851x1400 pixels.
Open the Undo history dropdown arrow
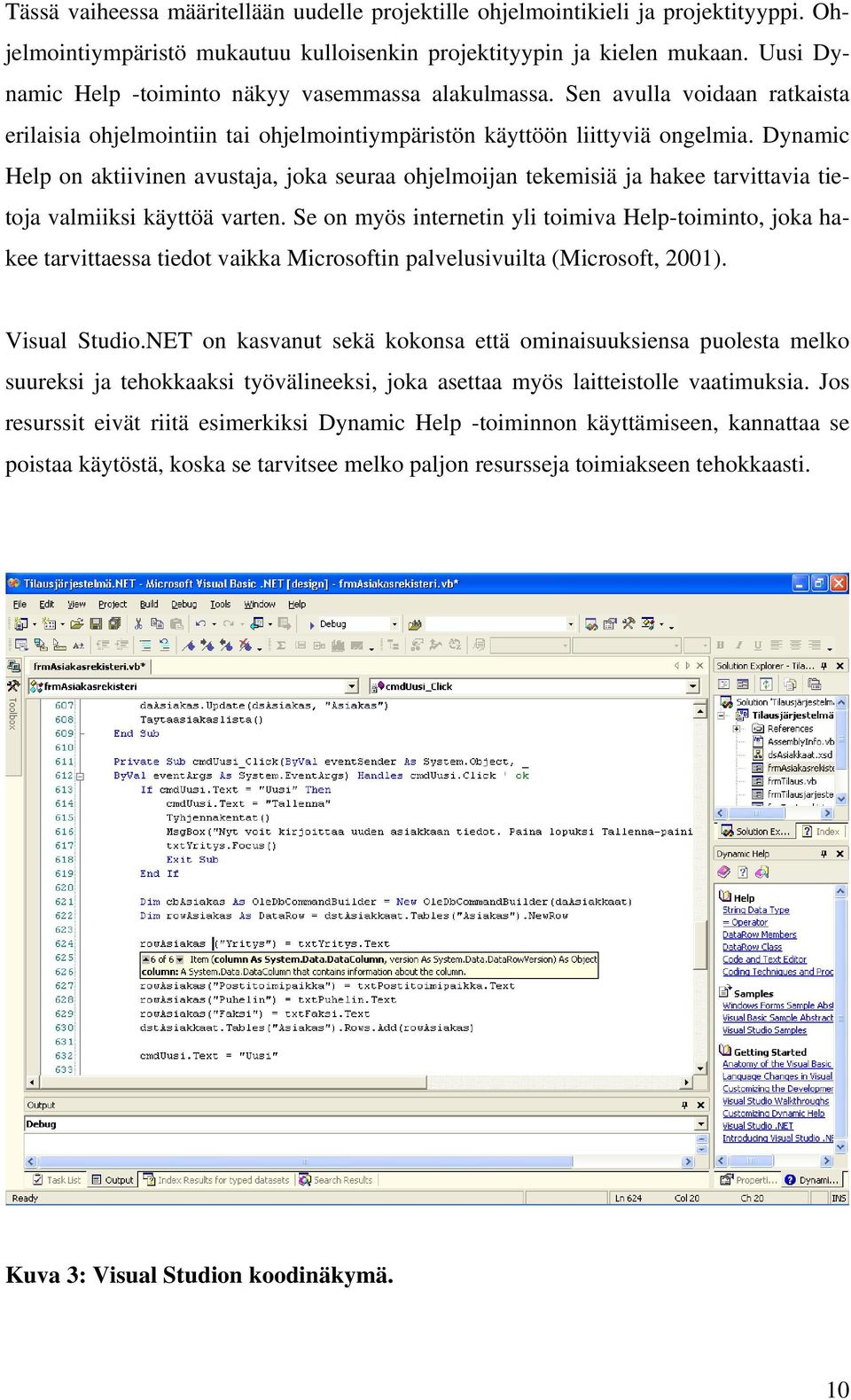214,624
